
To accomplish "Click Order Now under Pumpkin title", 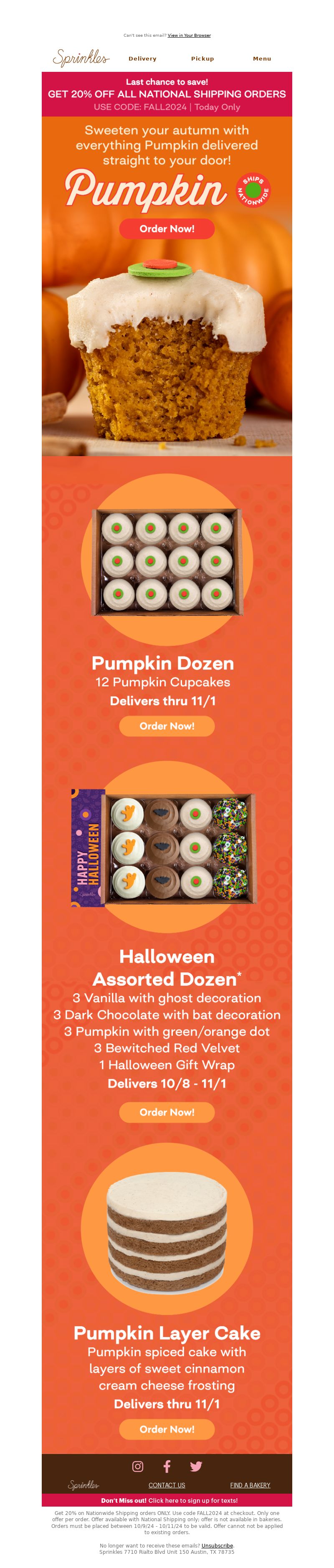I will (167, 229).
